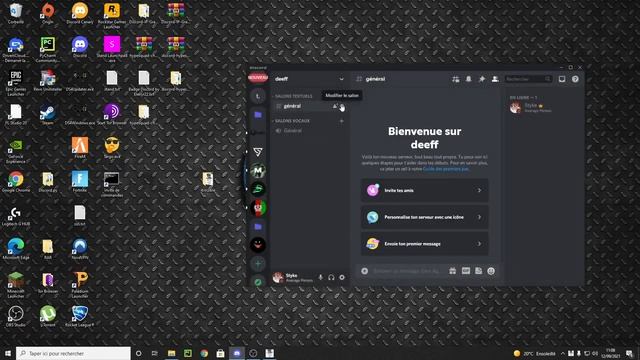Viewport: 640px width, 360px height.
Task: Open the GIF picker button
Action: click(466, 271)
